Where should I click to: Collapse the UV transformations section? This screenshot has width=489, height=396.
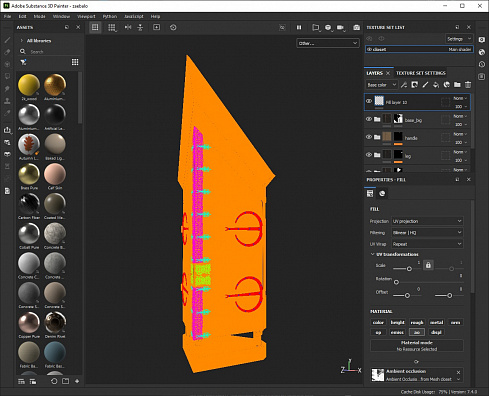pyautogui.click(x=373, y=254)
